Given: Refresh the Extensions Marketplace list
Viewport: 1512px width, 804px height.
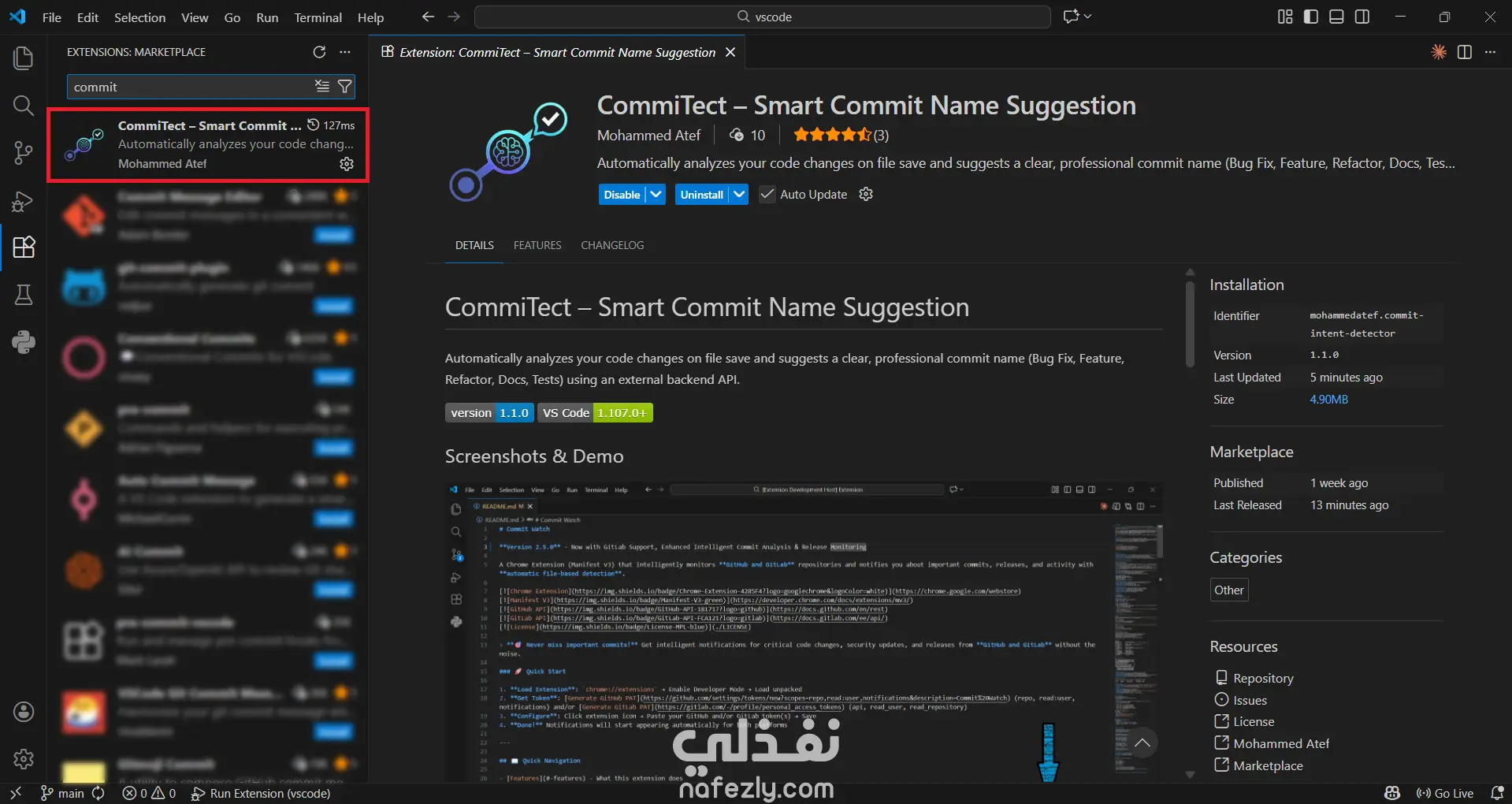Looking at the screenshot, I should tap(319, 52).
